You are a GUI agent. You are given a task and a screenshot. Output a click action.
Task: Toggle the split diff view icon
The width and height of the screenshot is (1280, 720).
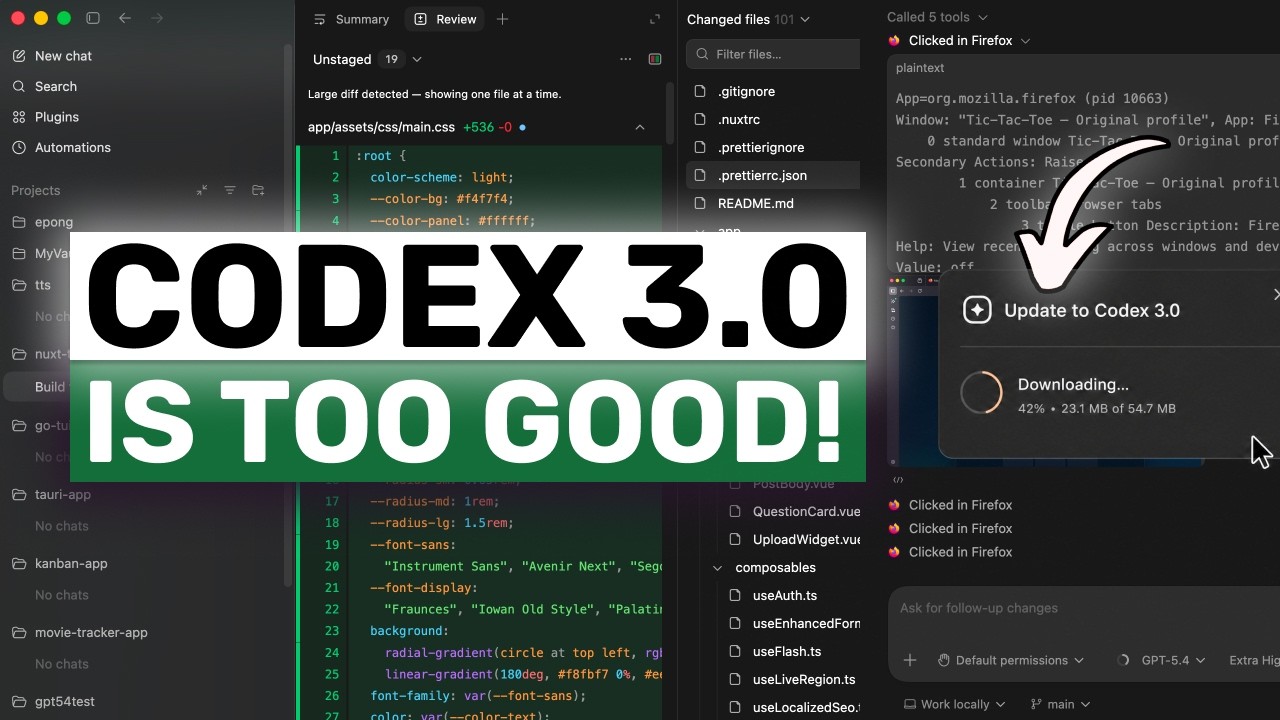[x=655, y=59]
